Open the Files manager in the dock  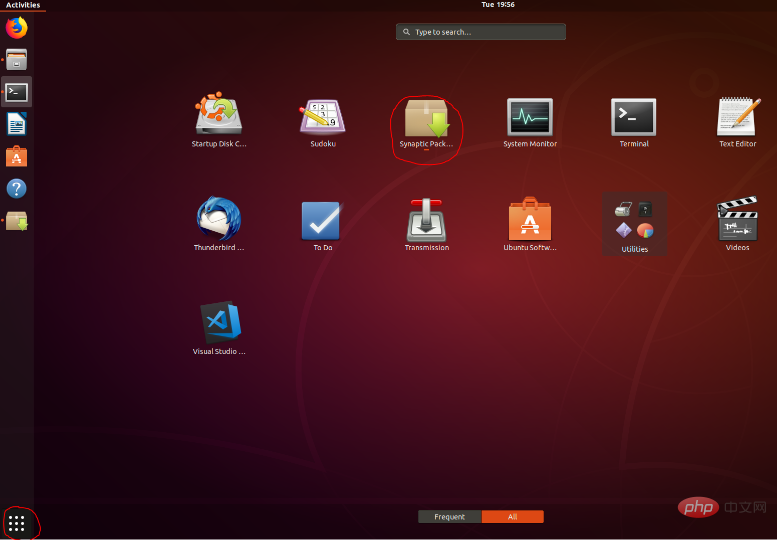tap(16, 59)
